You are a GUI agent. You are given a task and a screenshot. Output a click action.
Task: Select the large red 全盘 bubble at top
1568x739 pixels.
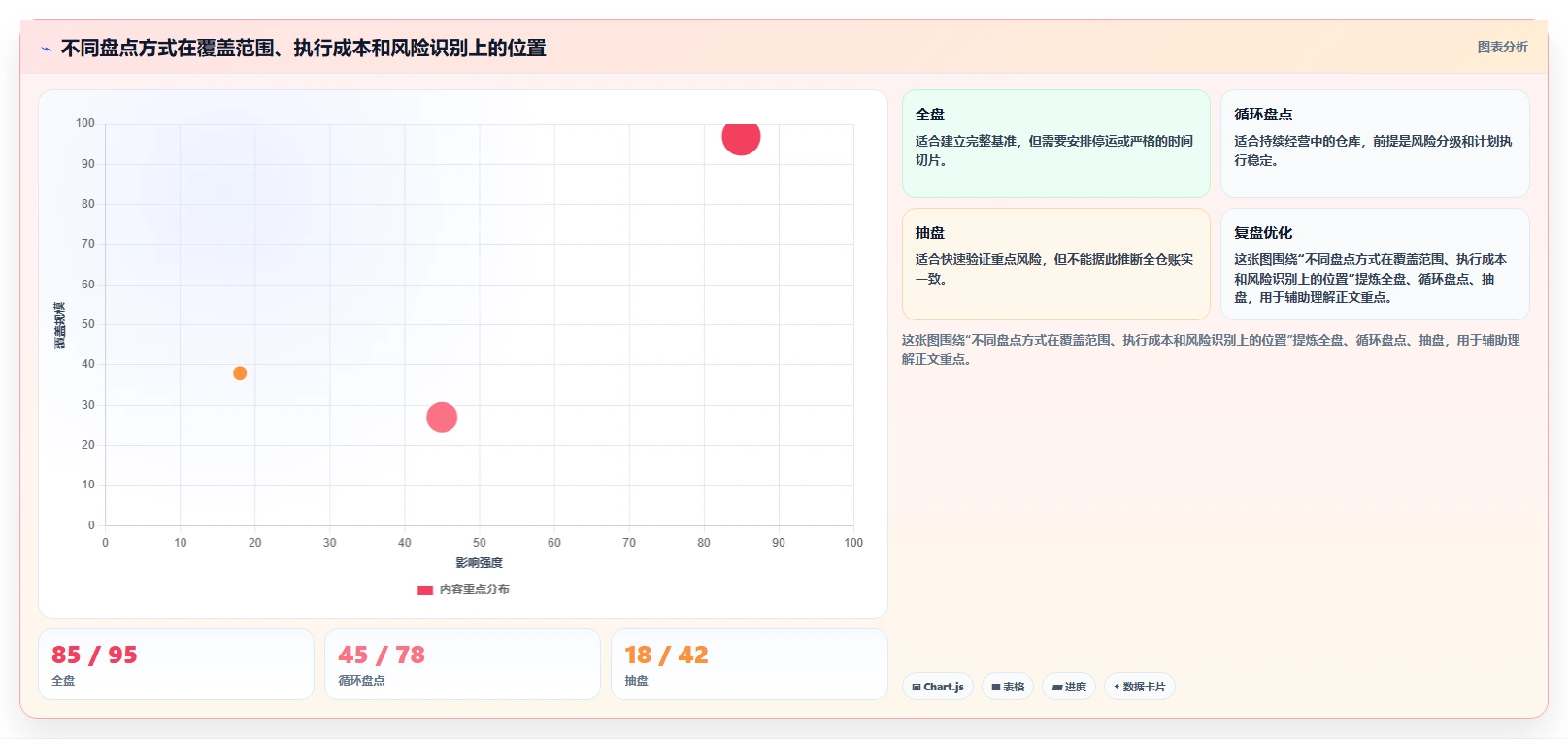point(741,136)
